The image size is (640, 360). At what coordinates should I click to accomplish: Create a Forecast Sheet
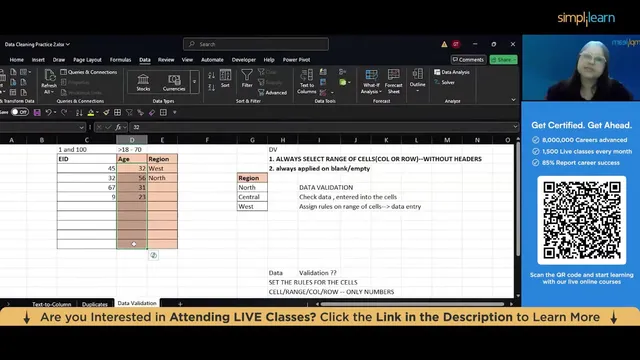coord(393,81)
